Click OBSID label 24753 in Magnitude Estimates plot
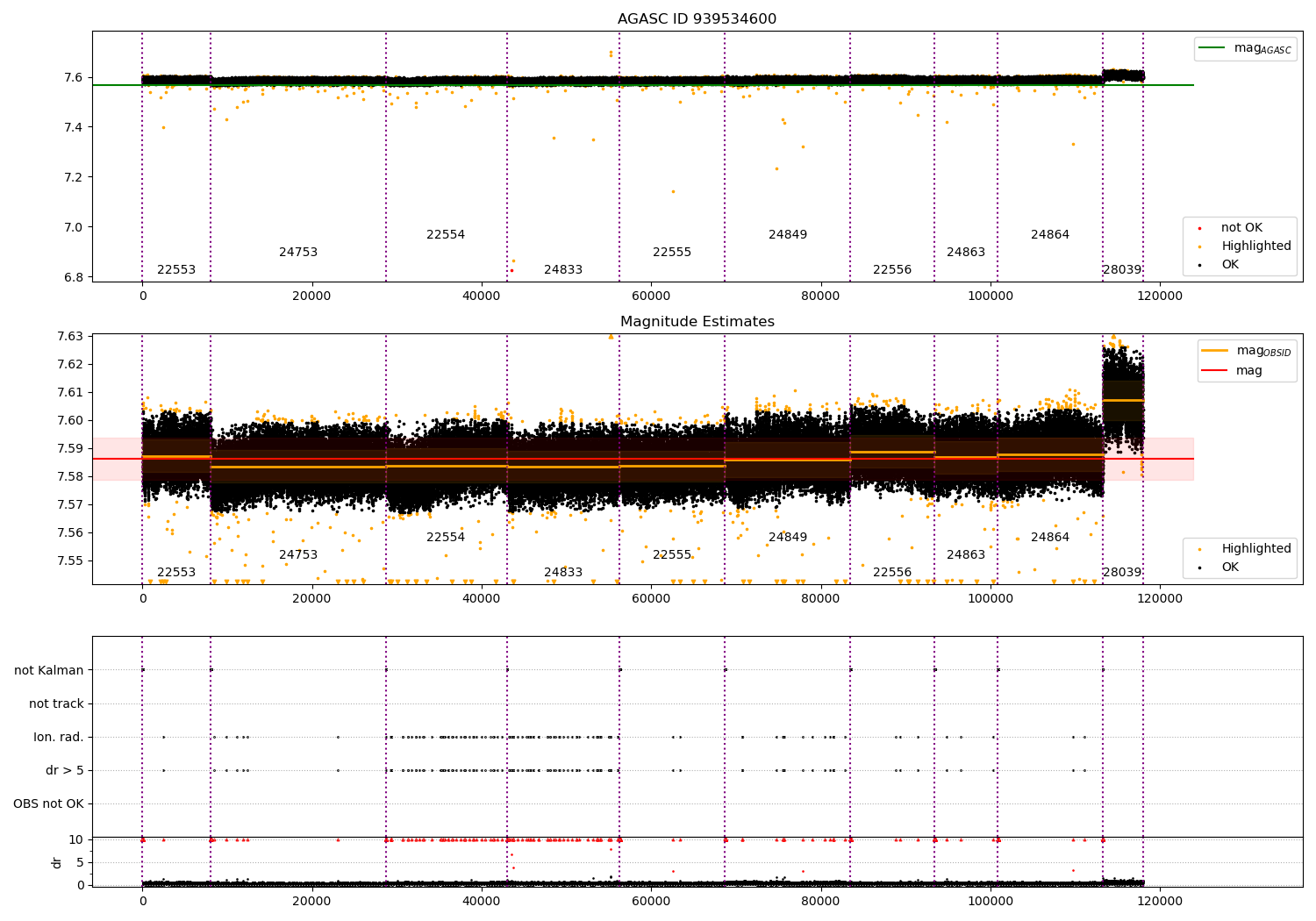The width and height of the screenshot is (1316, 921). (x=298, y=555)
